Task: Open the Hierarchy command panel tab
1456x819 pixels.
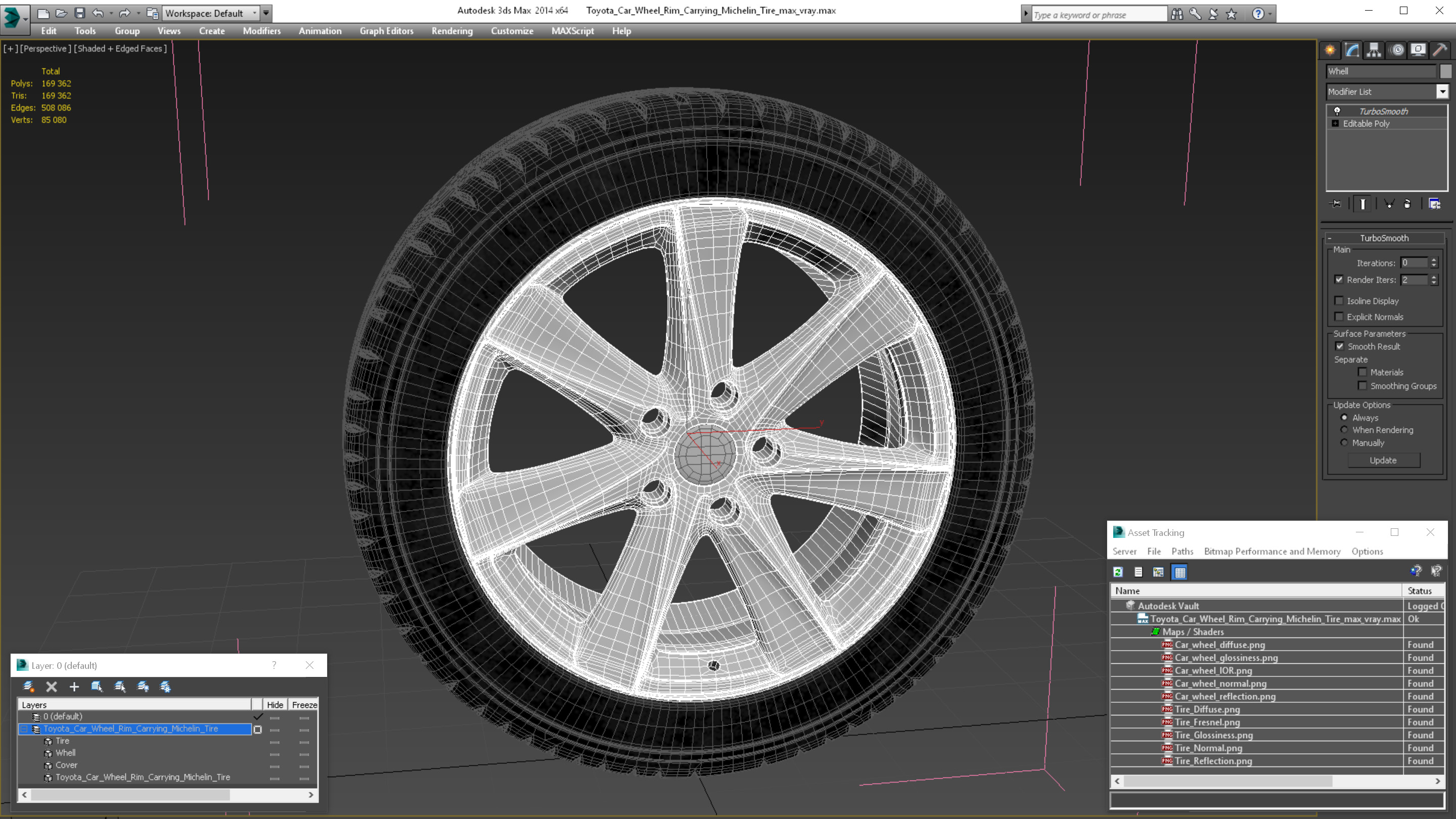Action: coord(1374,51)
